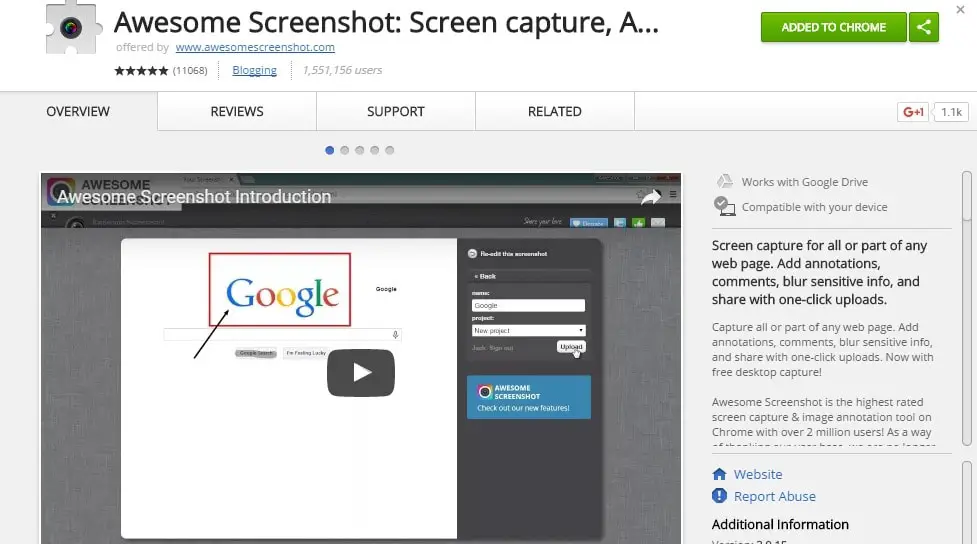The image size is (977, 544).
Task: Click the five-star rating display
Action: 141,70
